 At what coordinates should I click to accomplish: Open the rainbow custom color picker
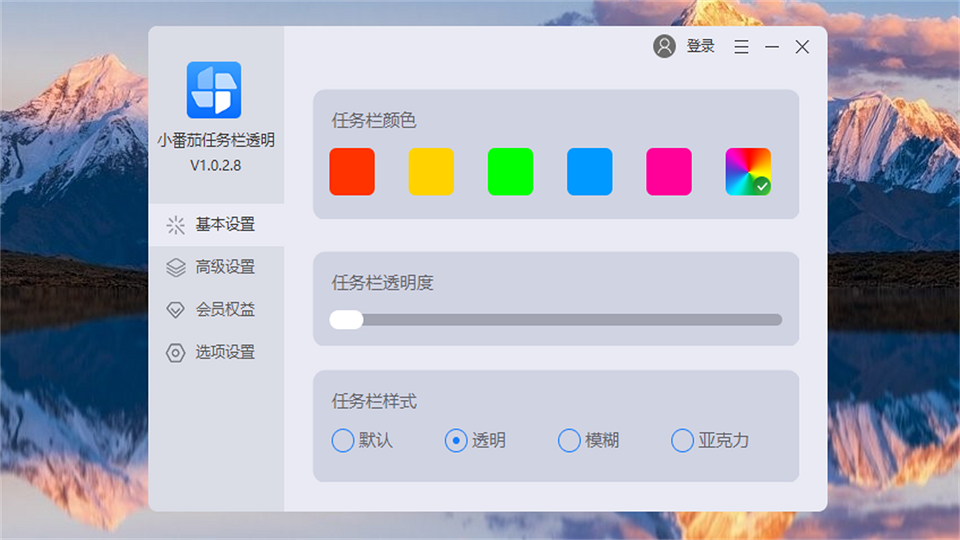tap(748, 171)
